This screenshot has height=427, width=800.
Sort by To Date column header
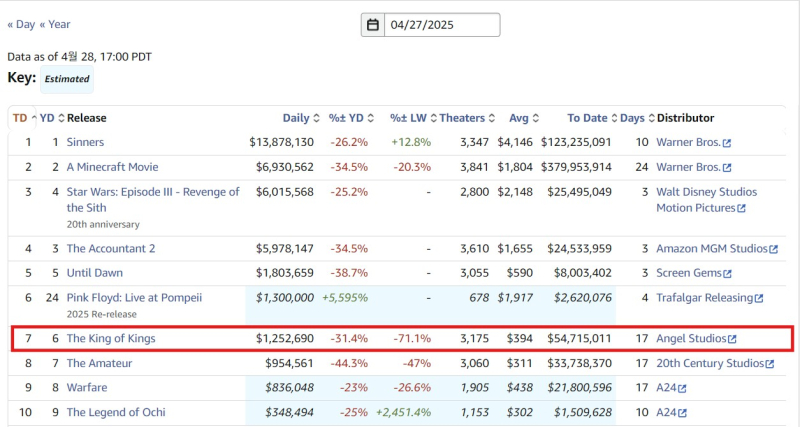591,118
